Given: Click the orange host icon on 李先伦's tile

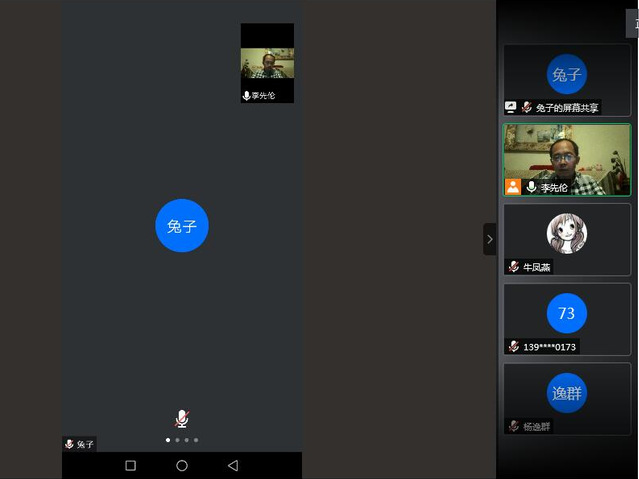Looking at the screenshot, I should click(513, 187).
